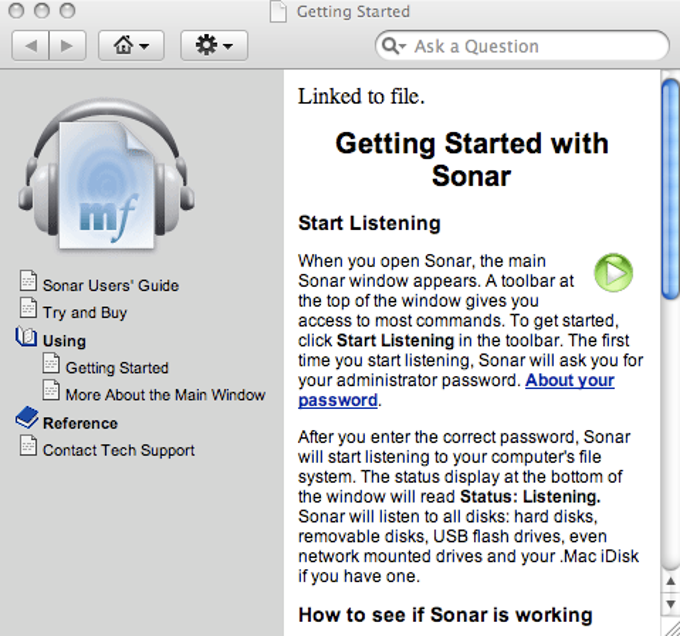The width and height of the screenshot is (680, 636).
Task: Click the vertical scrollbar thumb
Action: [670, 189]
